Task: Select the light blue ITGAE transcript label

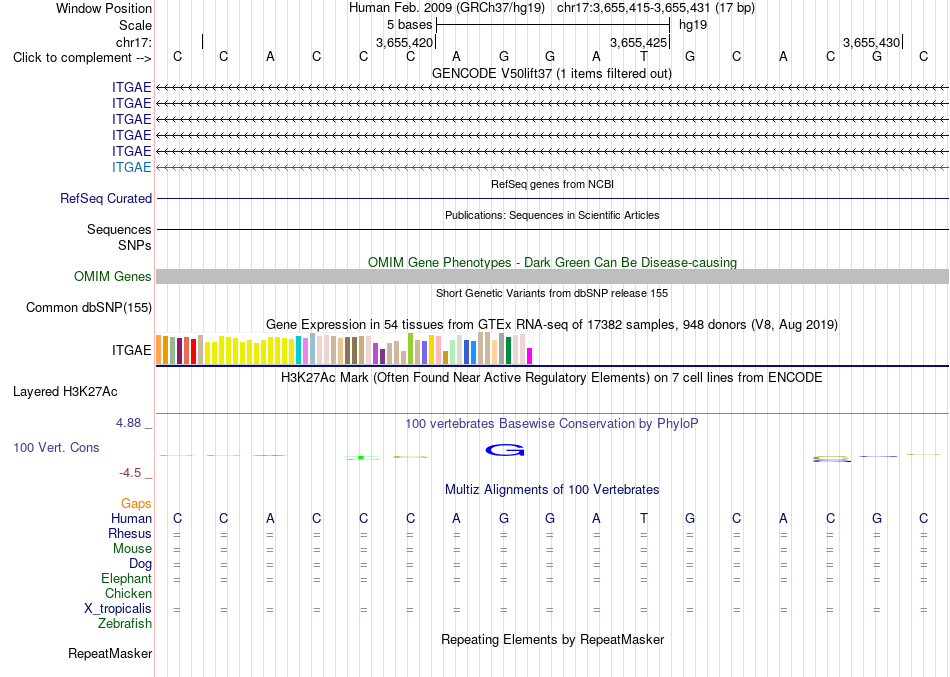Action: 131,167
